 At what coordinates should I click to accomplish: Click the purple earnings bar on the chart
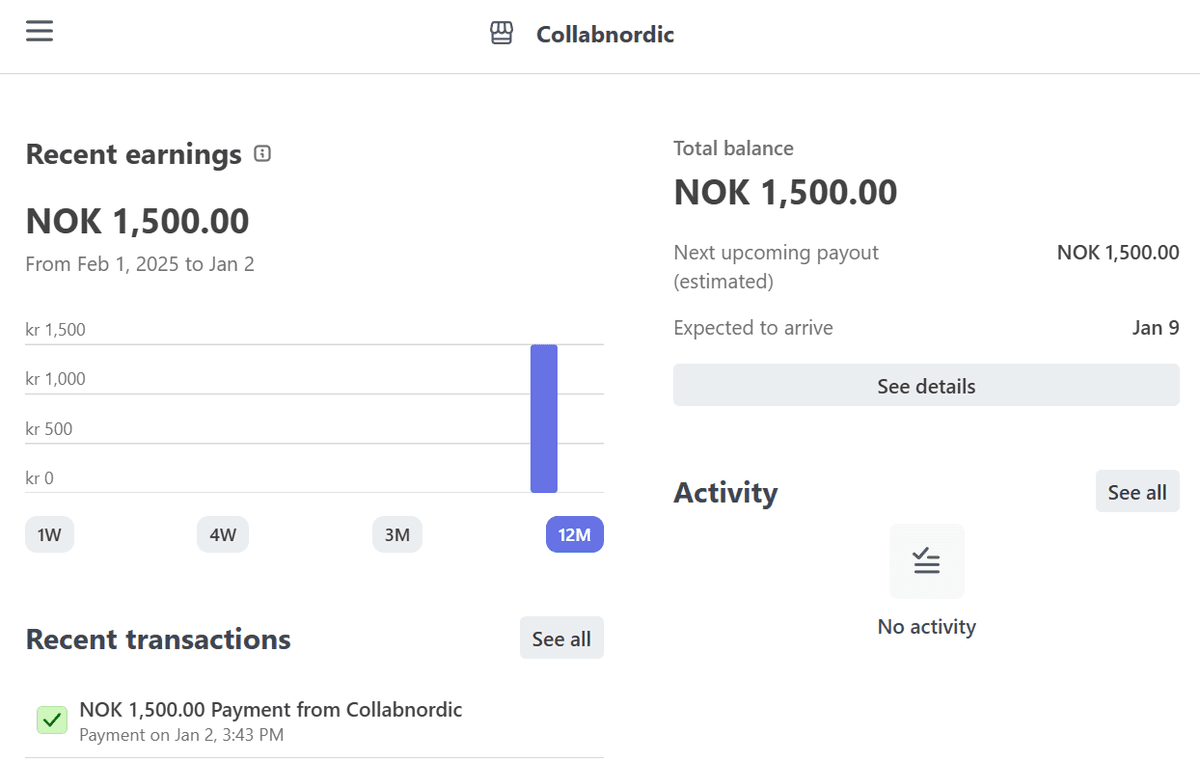click(x=545, y=419)
